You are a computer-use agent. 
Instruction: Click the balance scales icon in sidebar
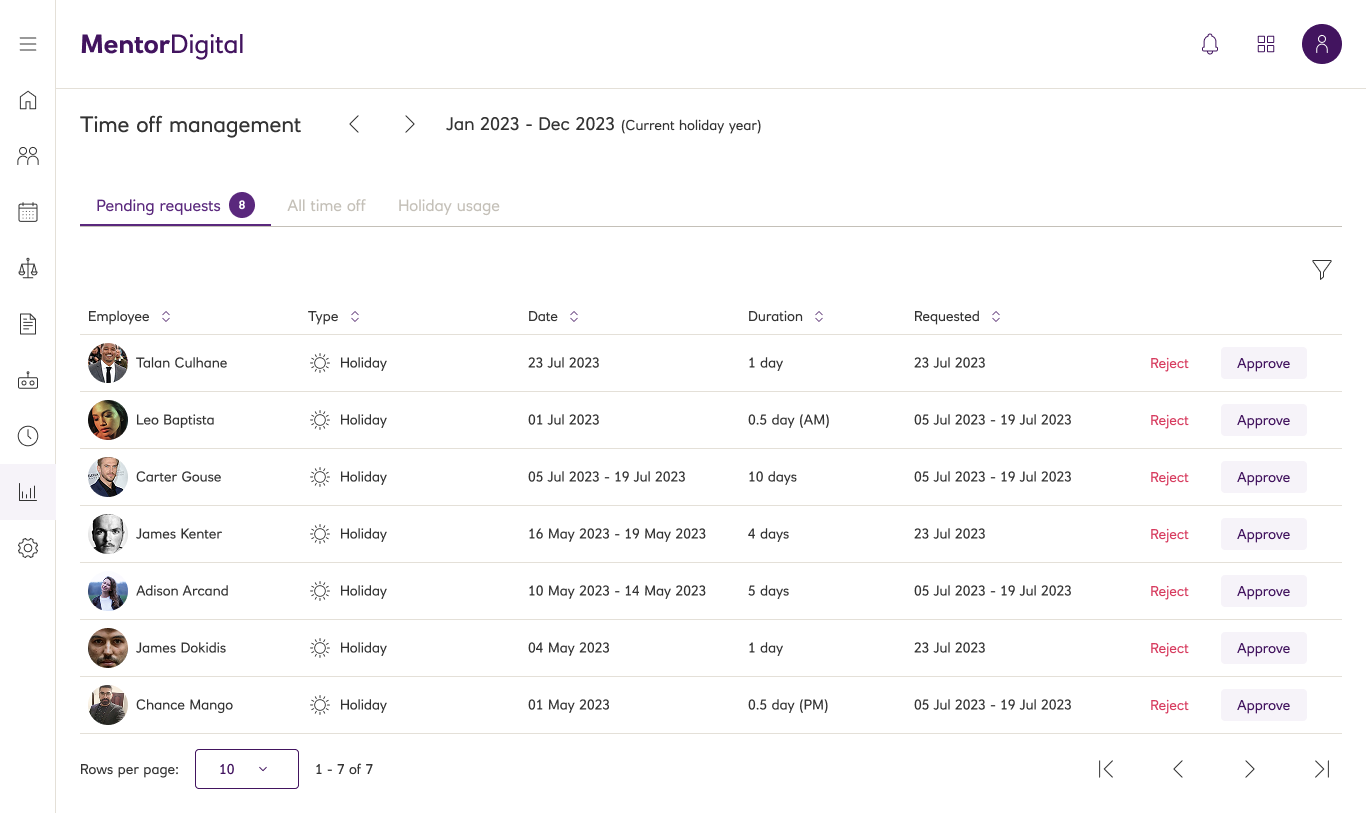[x=28, y=268]
